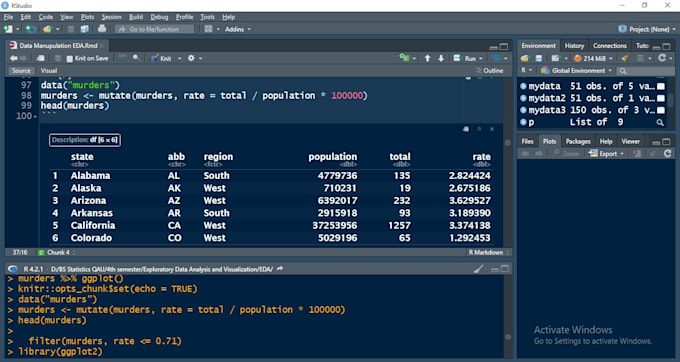Clear the chunk output with the X icon

492,129
